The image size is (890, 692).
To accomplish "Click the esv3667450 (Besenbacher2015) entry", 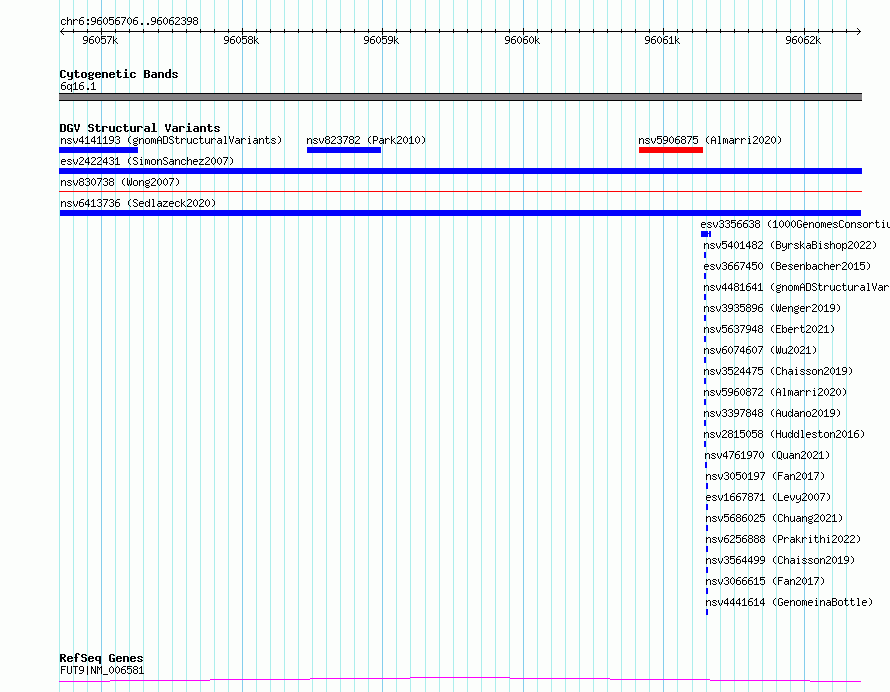I will (x=787, y=266).
